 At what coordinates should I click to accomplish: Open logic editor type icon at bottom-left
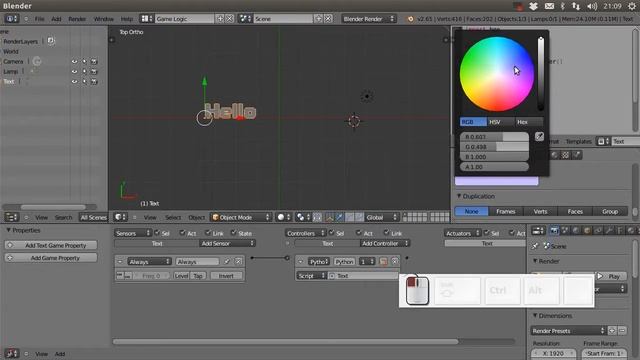coord(11,353)
